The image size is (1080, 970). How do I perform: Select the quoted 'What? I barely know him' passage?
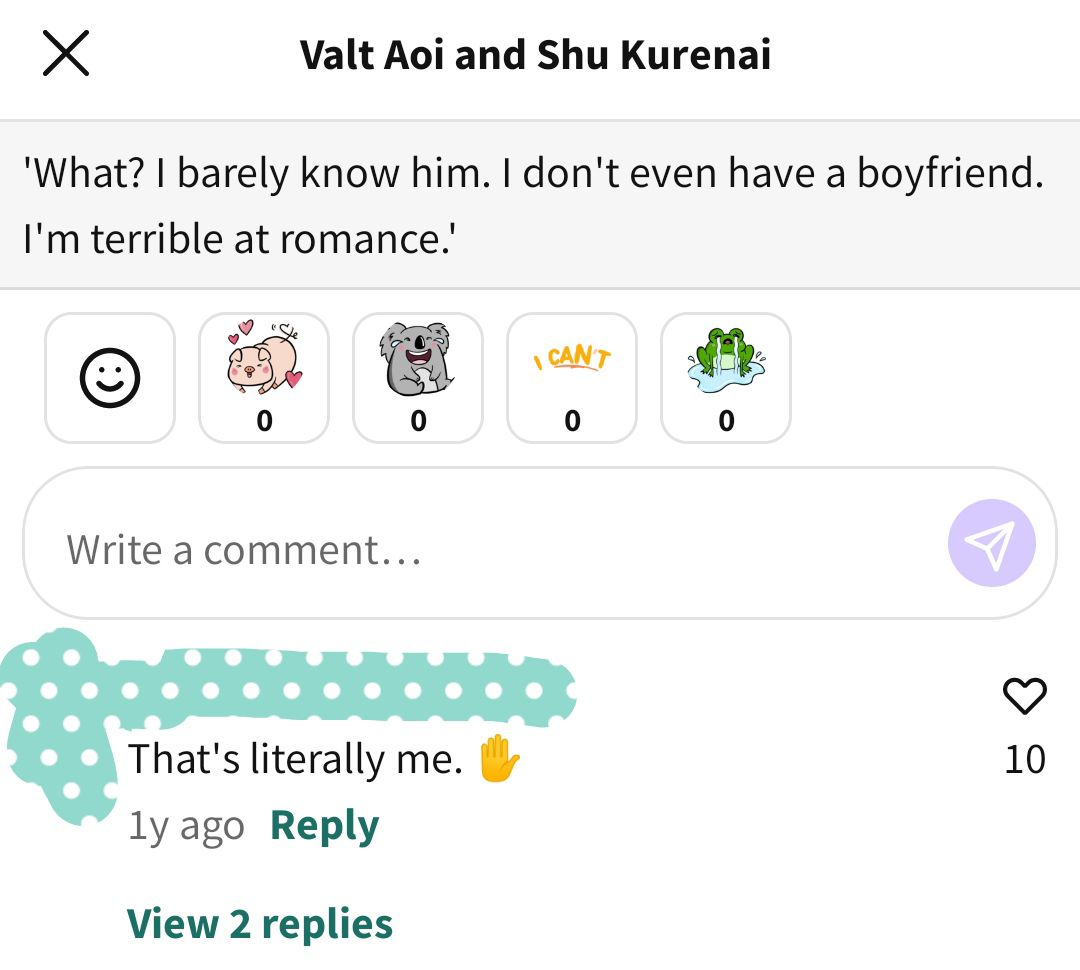[x=540, y=205]
